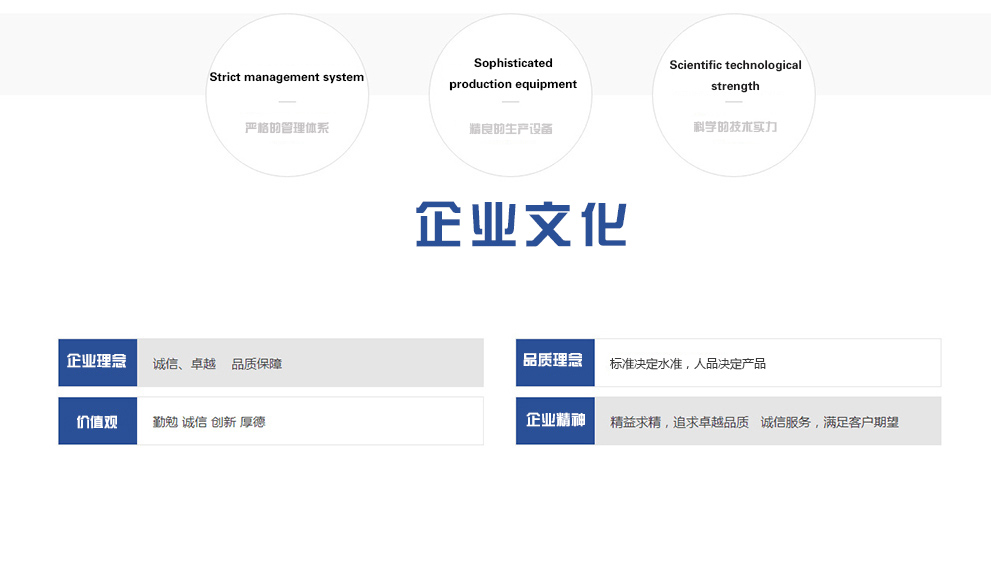The height and width of the screenshot is (585, 991).
Task: Open the "Sophisticated production equipment" circle title
Action: (x=513, y=74)
